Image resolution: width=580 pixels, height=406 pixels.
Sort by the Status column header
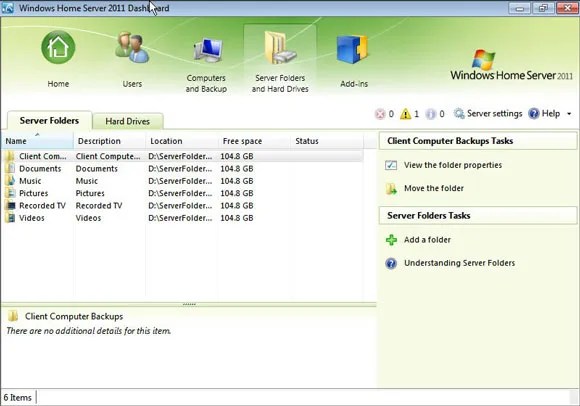pyautogui.click(x=327, y=141)
